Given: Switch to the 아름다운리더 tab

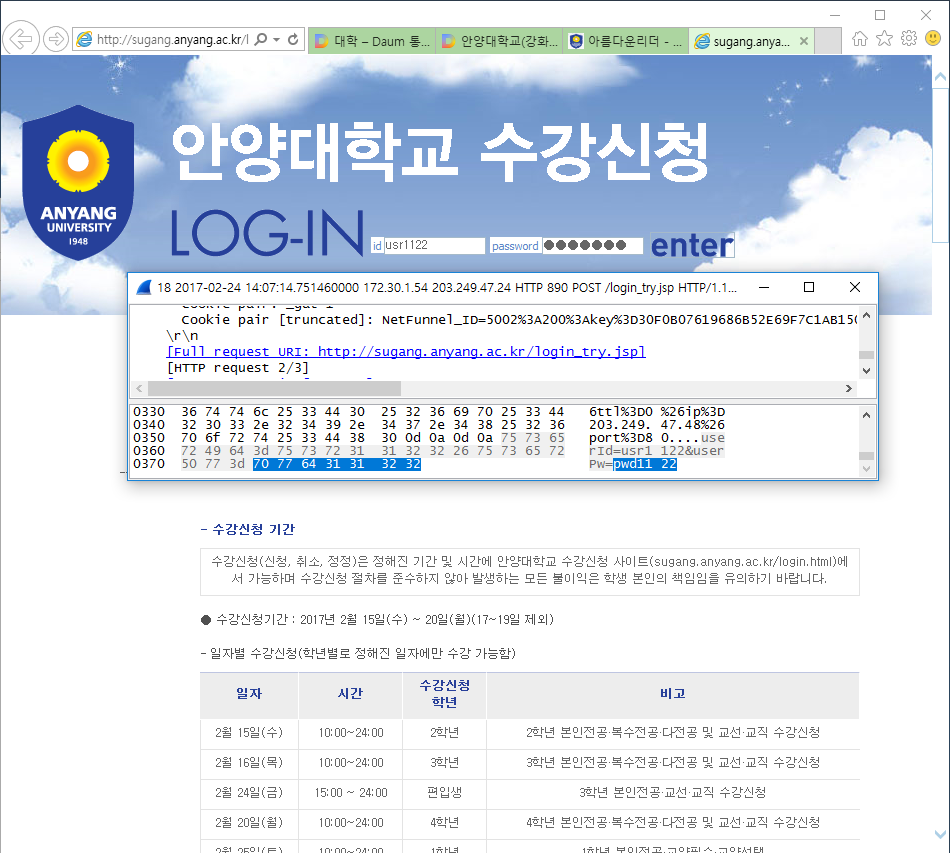Looking at the screenshot, I should point(625,41).
